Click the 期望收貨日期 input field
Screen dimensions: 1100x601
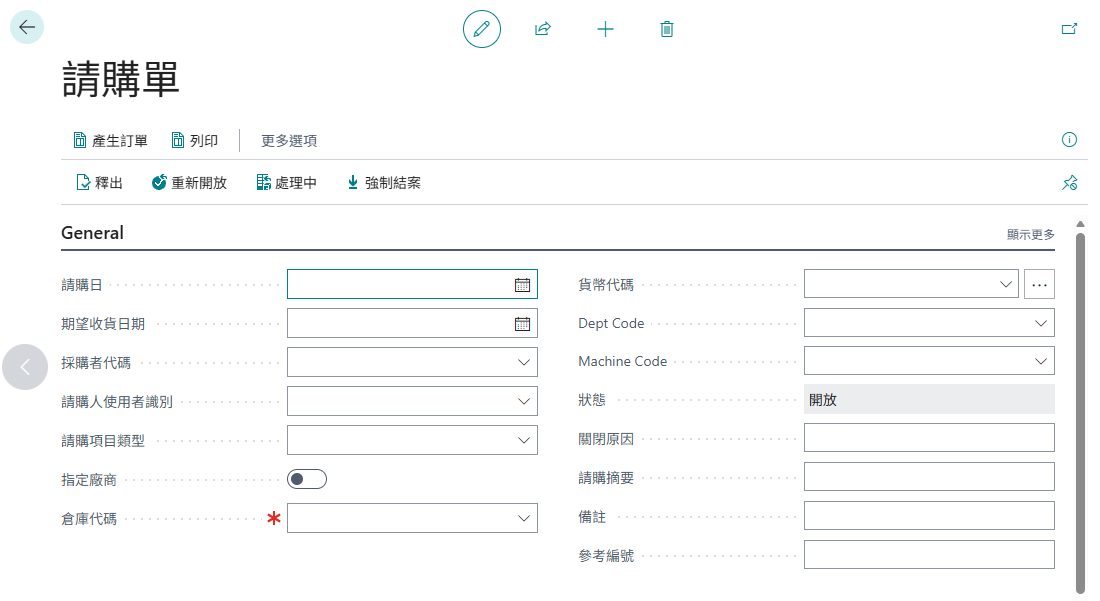coord(412,323)
